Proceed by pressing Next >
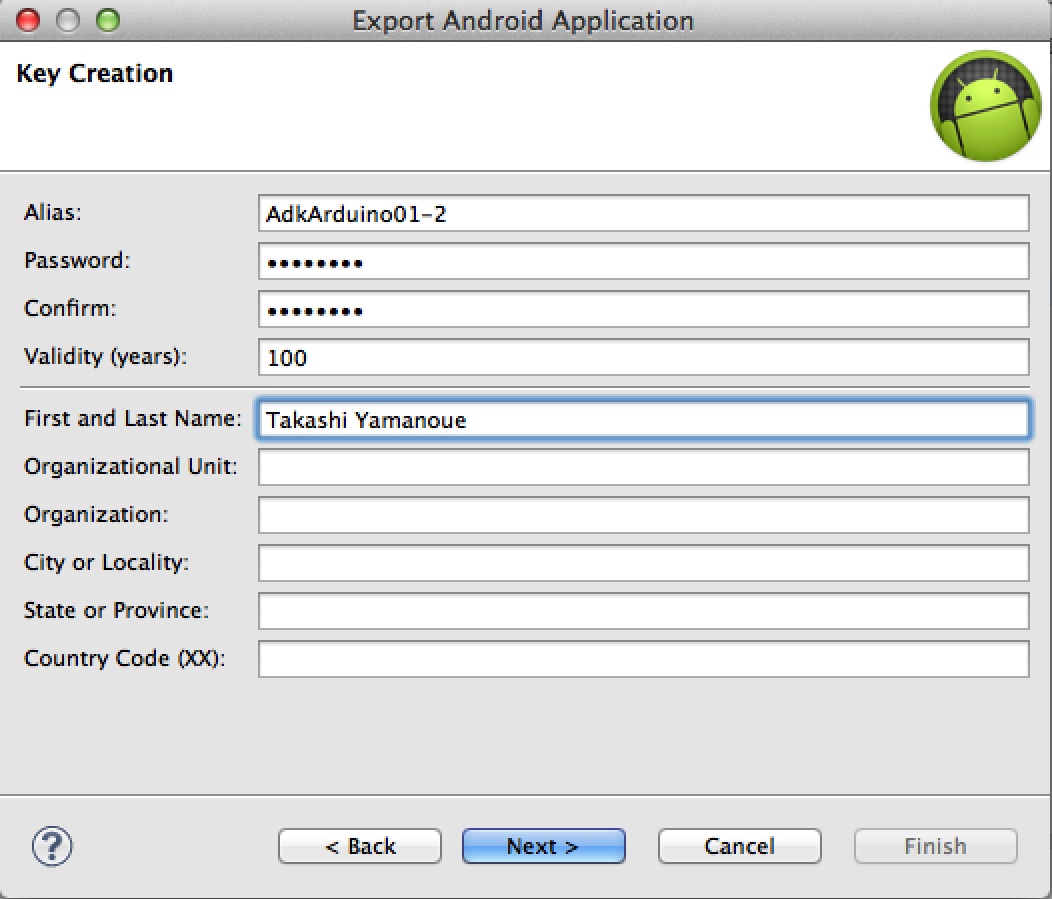This screenshot has width=1052, height=899. point(543,846)
